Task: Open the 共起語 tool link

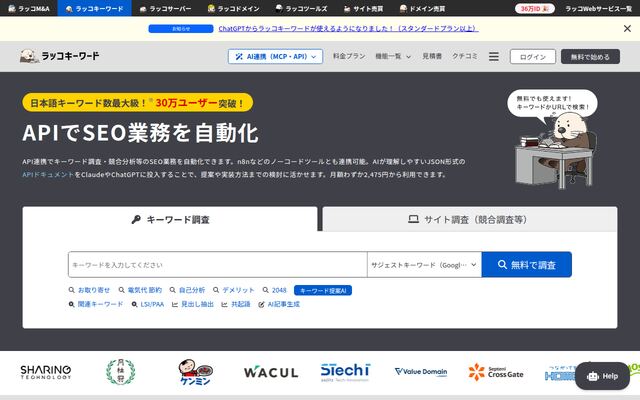Action: [236, 304]
